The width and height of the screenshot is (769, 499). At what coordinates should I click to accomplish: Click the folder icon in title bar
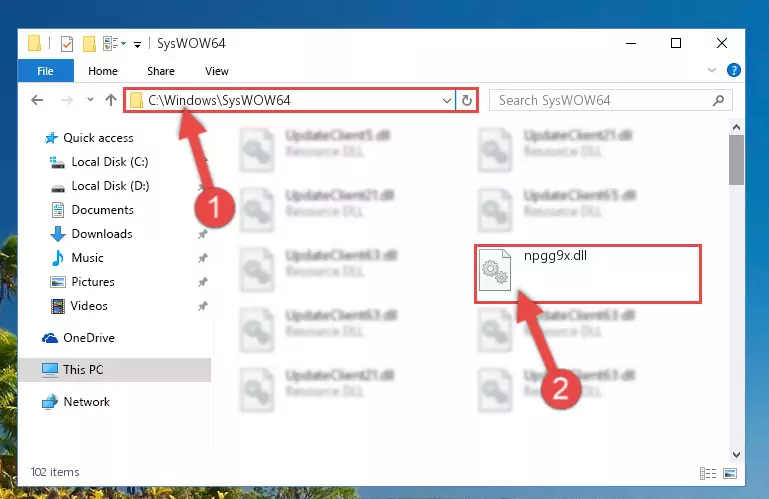point(34,43)
